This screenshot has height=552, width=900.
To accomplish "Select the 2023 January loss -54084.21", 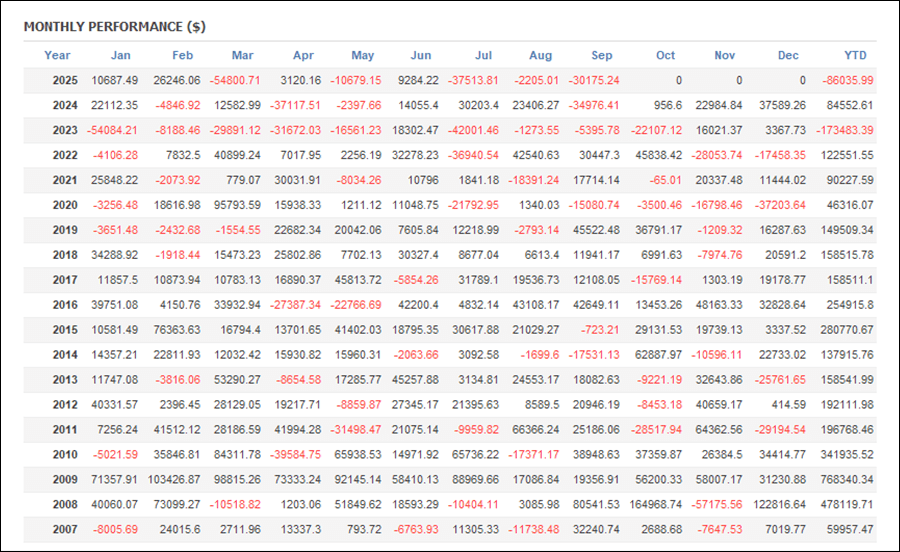I will pyautogui.click(x=112, y=130).
